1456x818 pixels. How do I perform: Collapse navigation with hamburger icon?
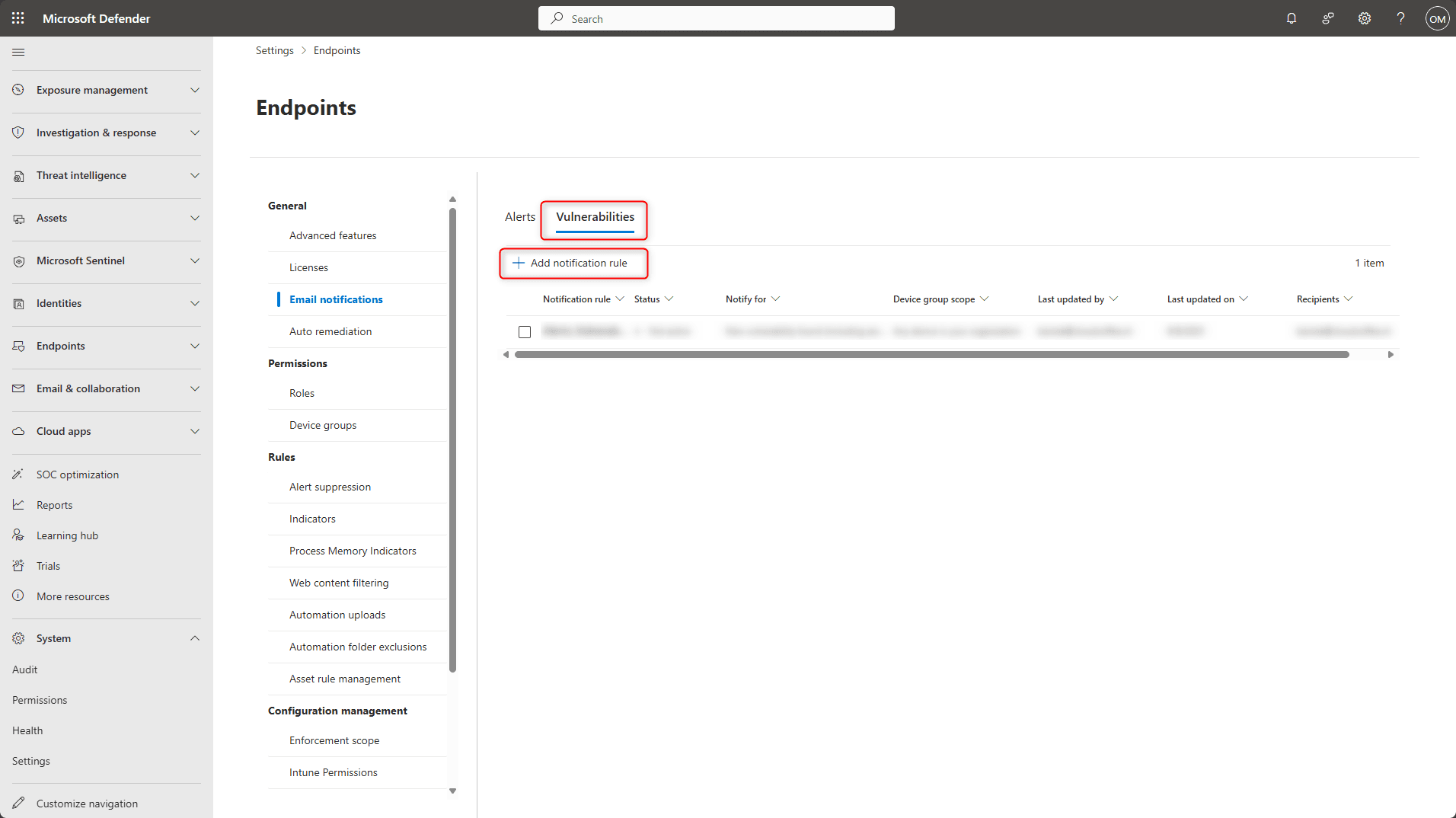18,52
